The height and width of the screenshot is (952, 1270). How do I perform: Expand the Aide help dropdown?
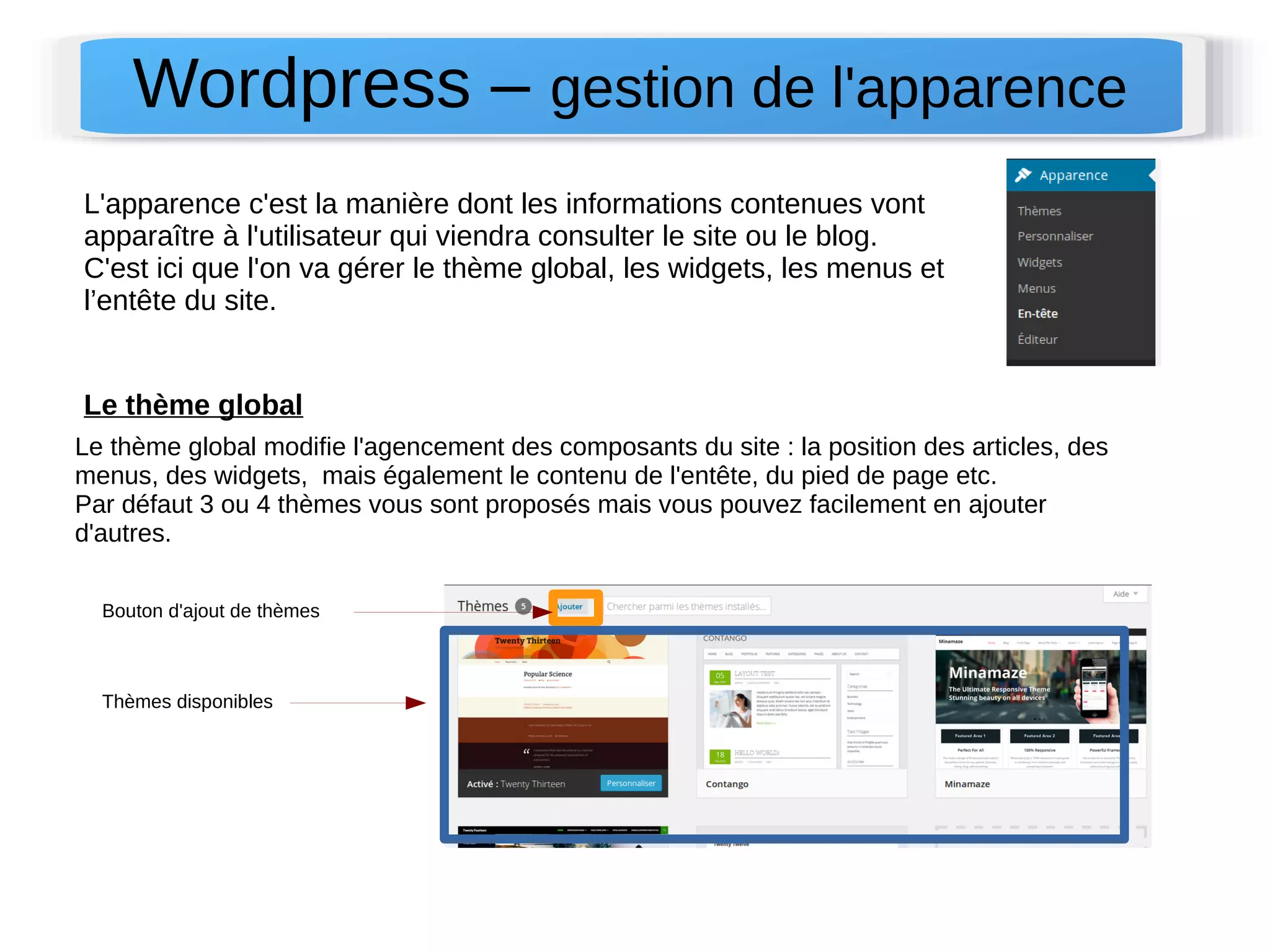(x=1126, y=594)
